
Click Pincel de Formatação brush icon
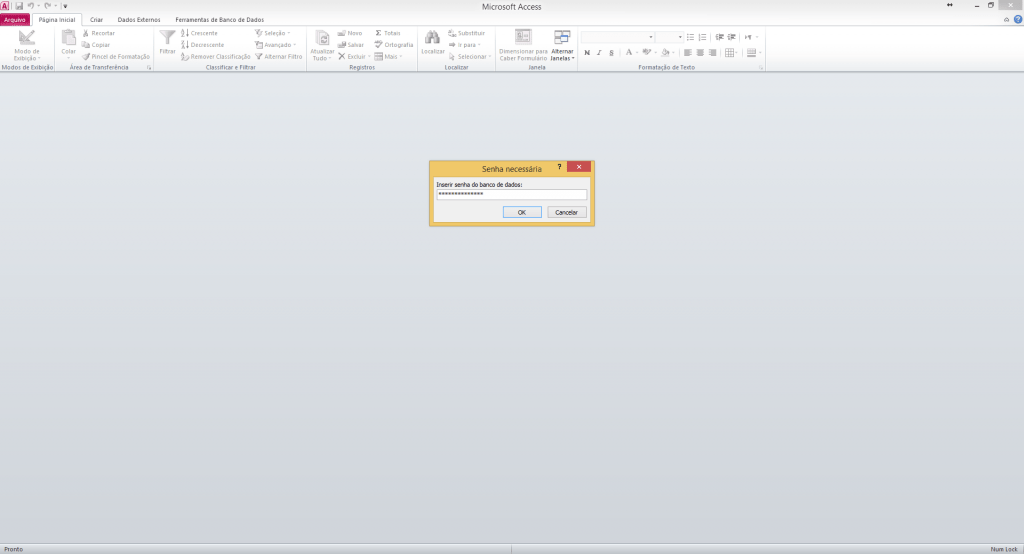[86, 57]
